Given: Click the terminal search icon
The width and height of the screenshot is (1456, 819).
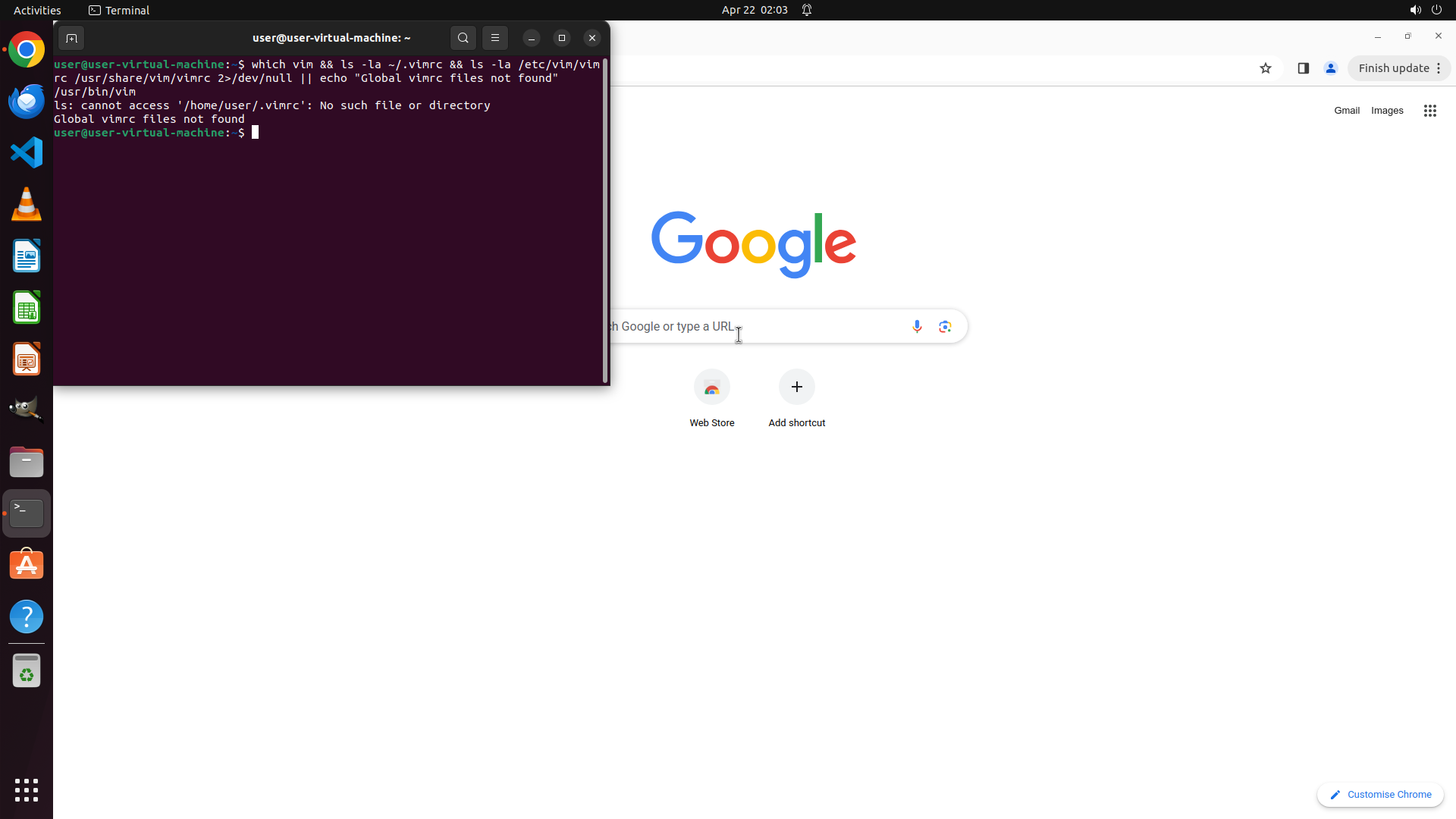Looking at the screenshot, I should coord(463,38).
